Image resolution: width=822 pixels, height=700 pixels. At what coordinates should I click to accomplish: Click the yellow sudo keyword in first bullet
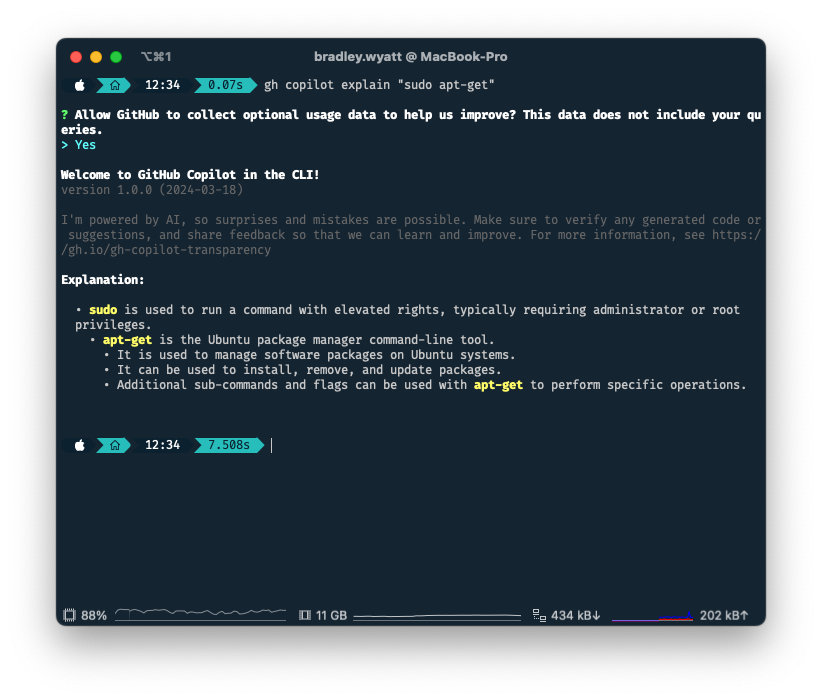(x=103, y=310)
